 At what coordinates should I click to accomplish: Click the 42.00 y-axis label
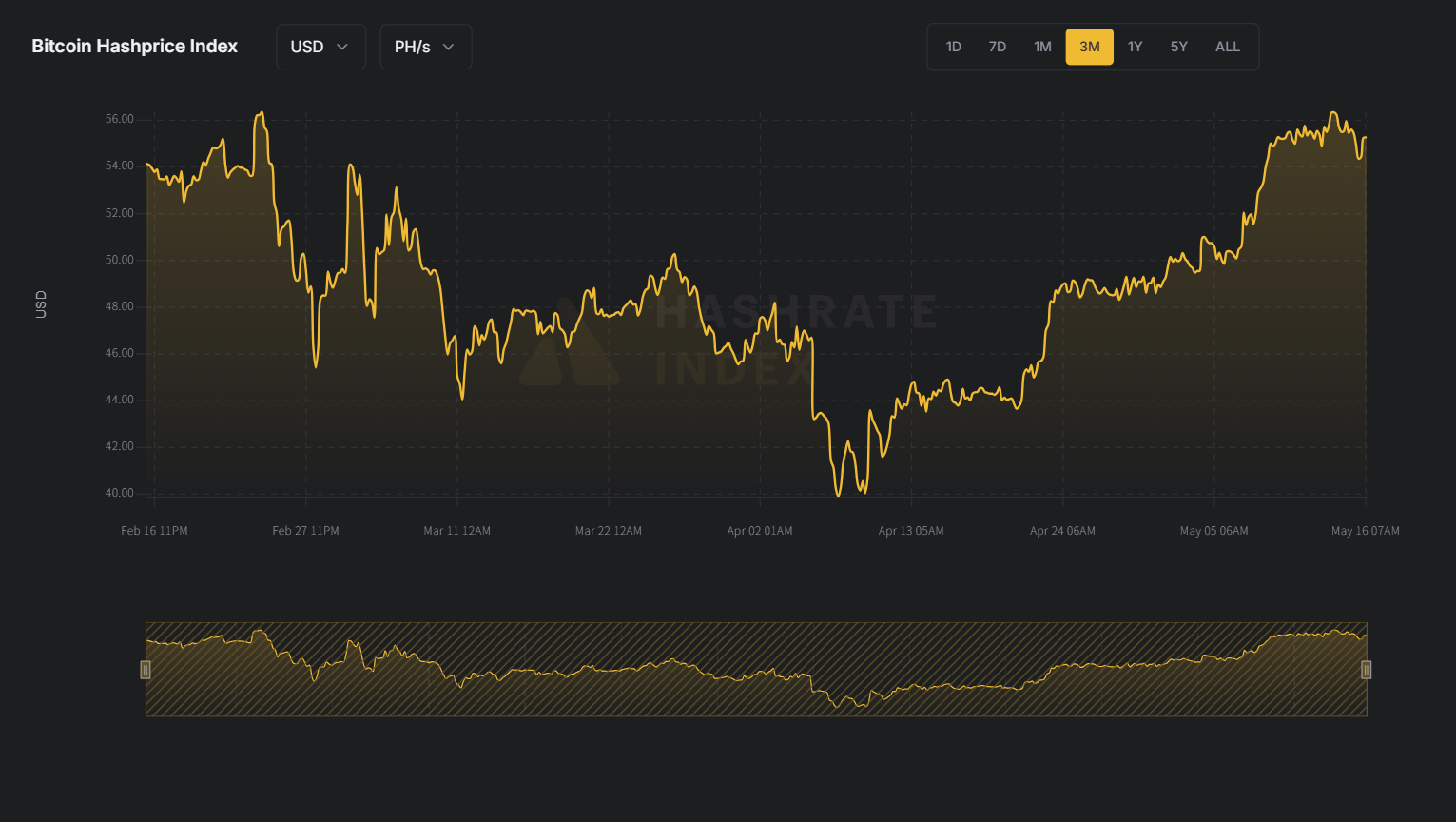(x=120, y=446)
